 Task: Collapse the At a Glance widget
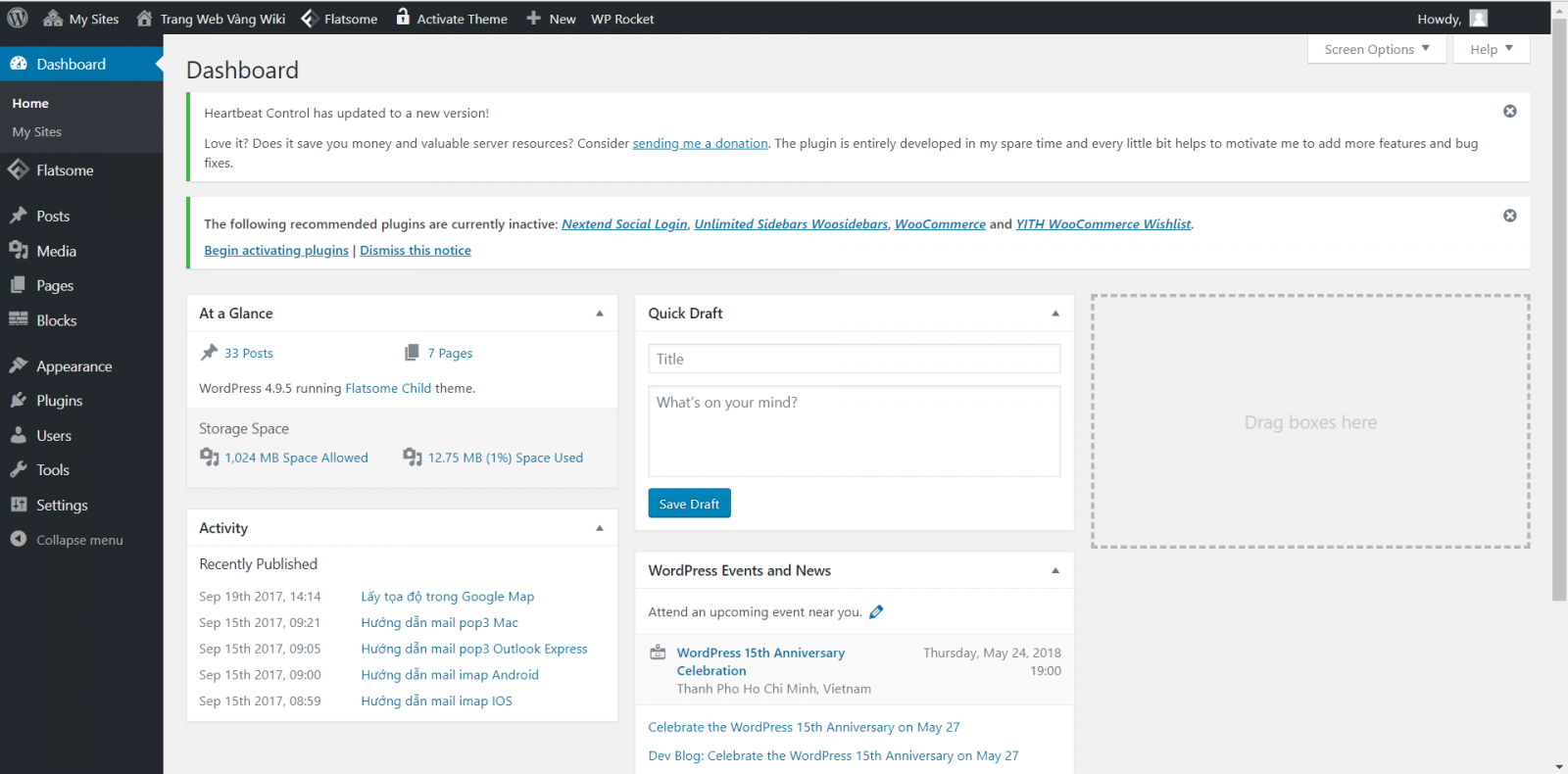[600, 314]
